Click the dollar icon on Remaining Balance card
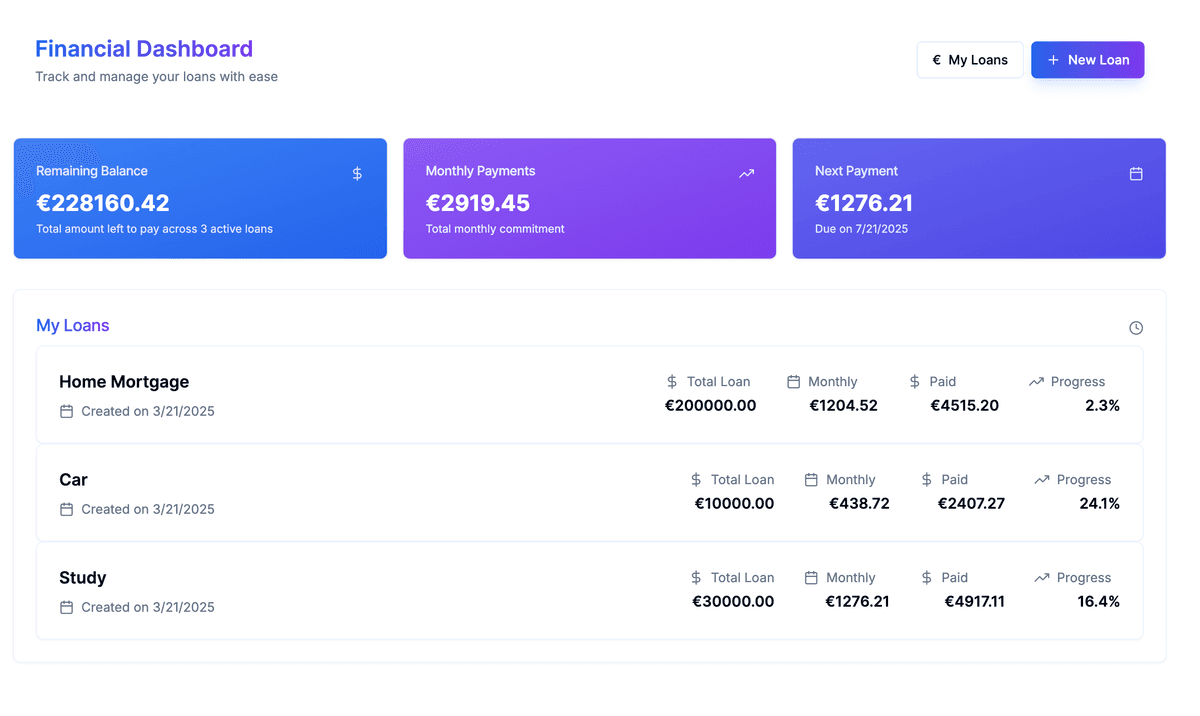The height and width of the screenshot is (716, 1200). (357, 174)
